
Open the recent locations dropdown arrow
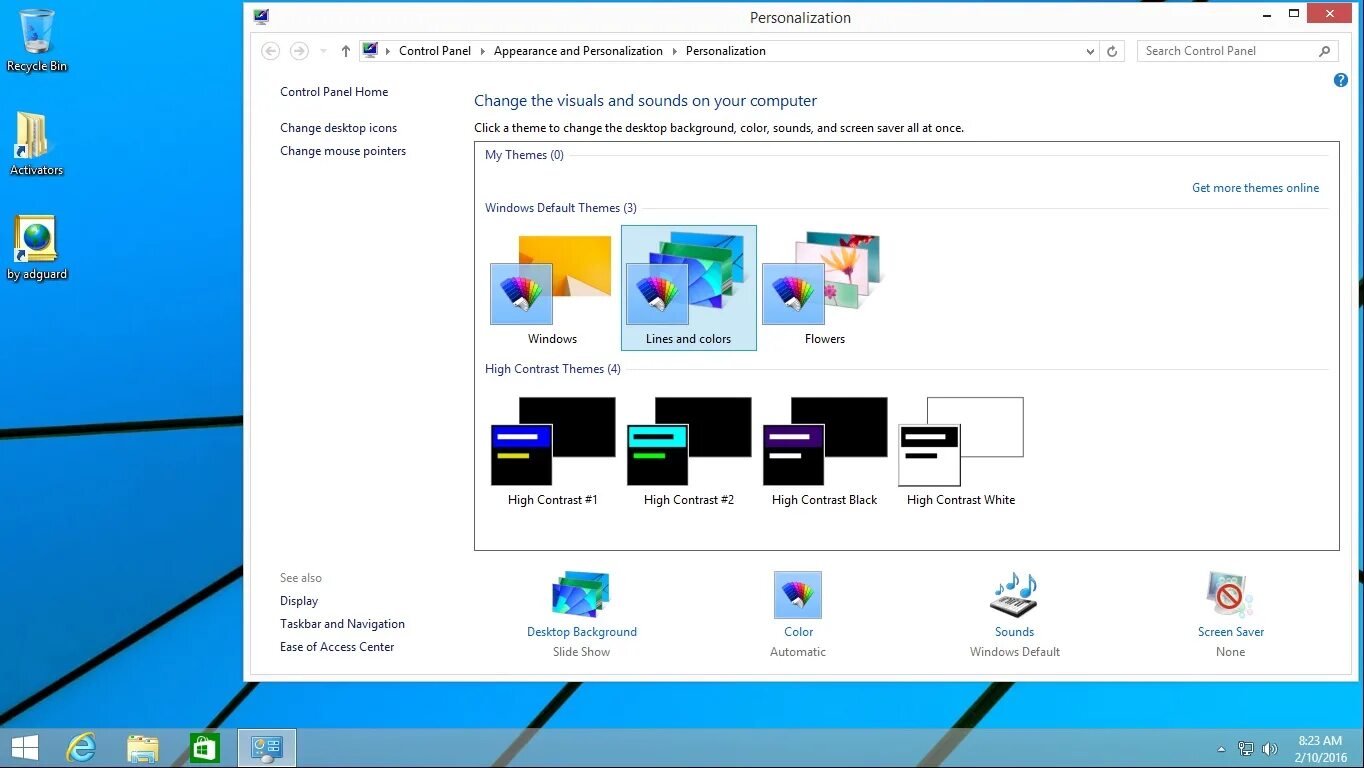click(323, 51)
